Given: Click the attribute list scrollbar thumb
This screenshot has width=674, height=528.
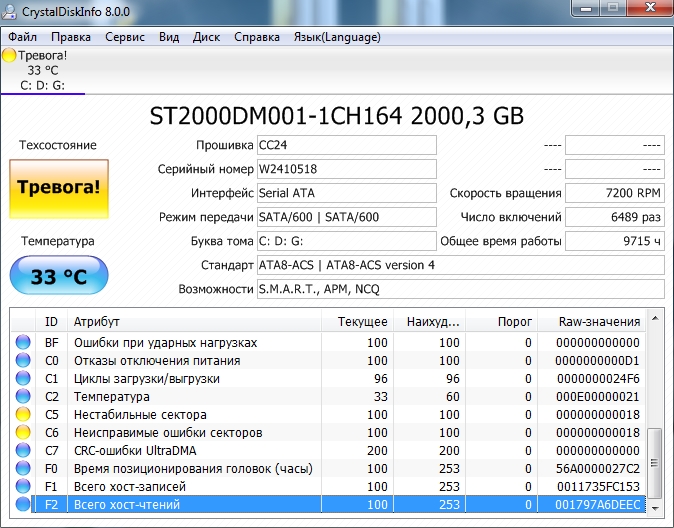Looking at the screenshot, I should [655, 463].
